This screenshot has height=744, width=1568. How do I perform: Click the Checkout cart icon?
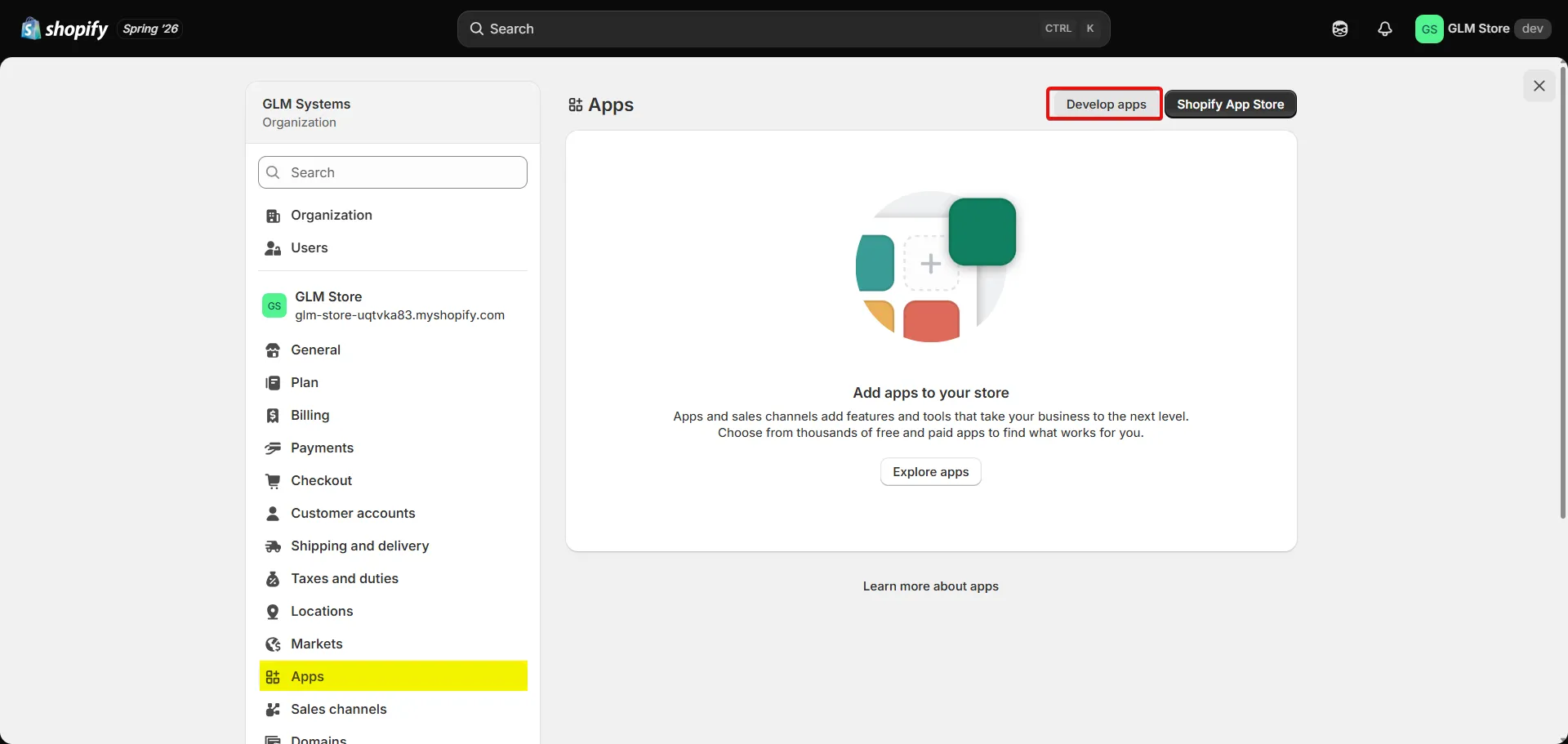coord(273,481)
